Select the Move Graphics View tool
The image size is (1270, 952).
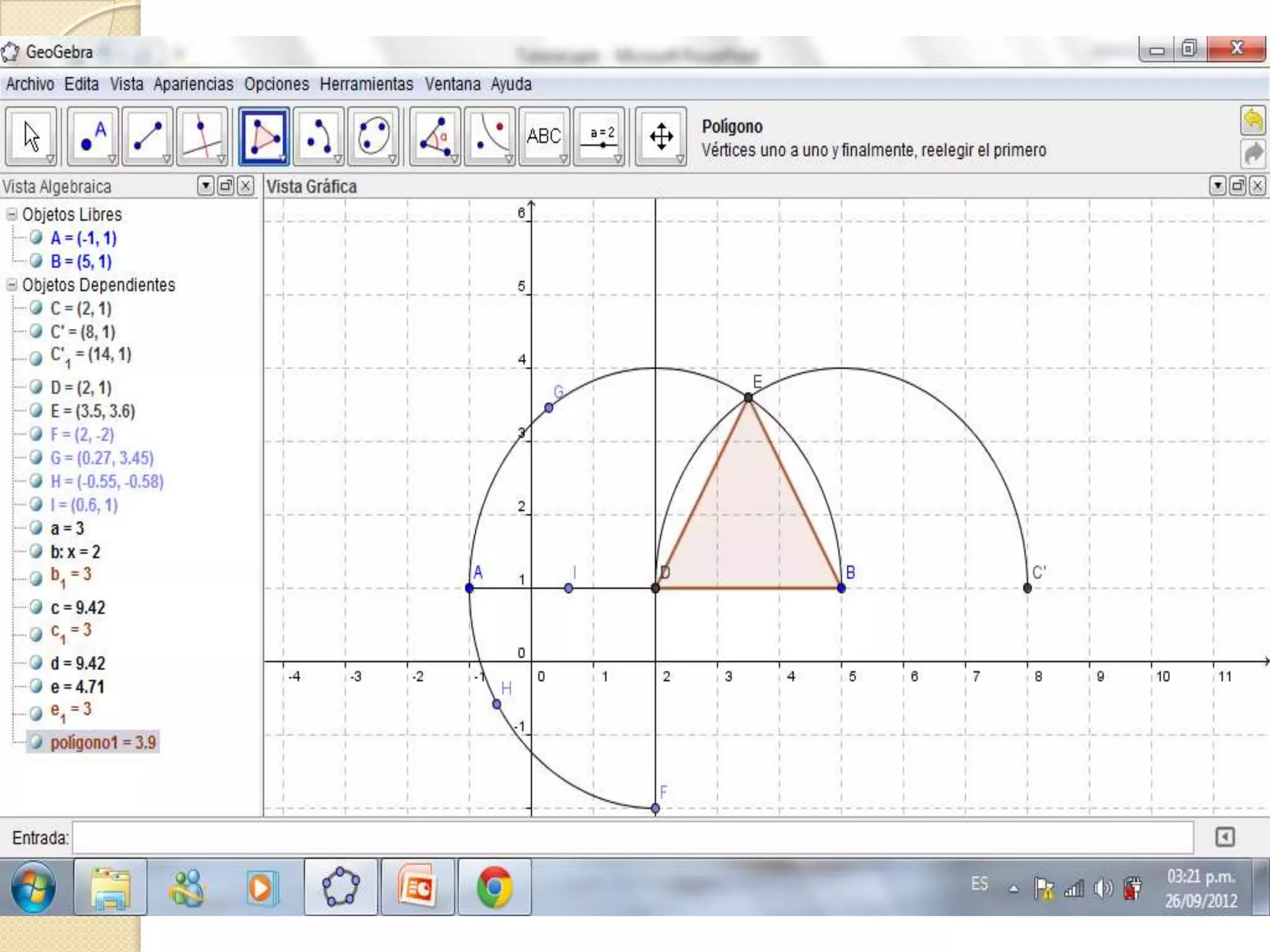(661, 136)
